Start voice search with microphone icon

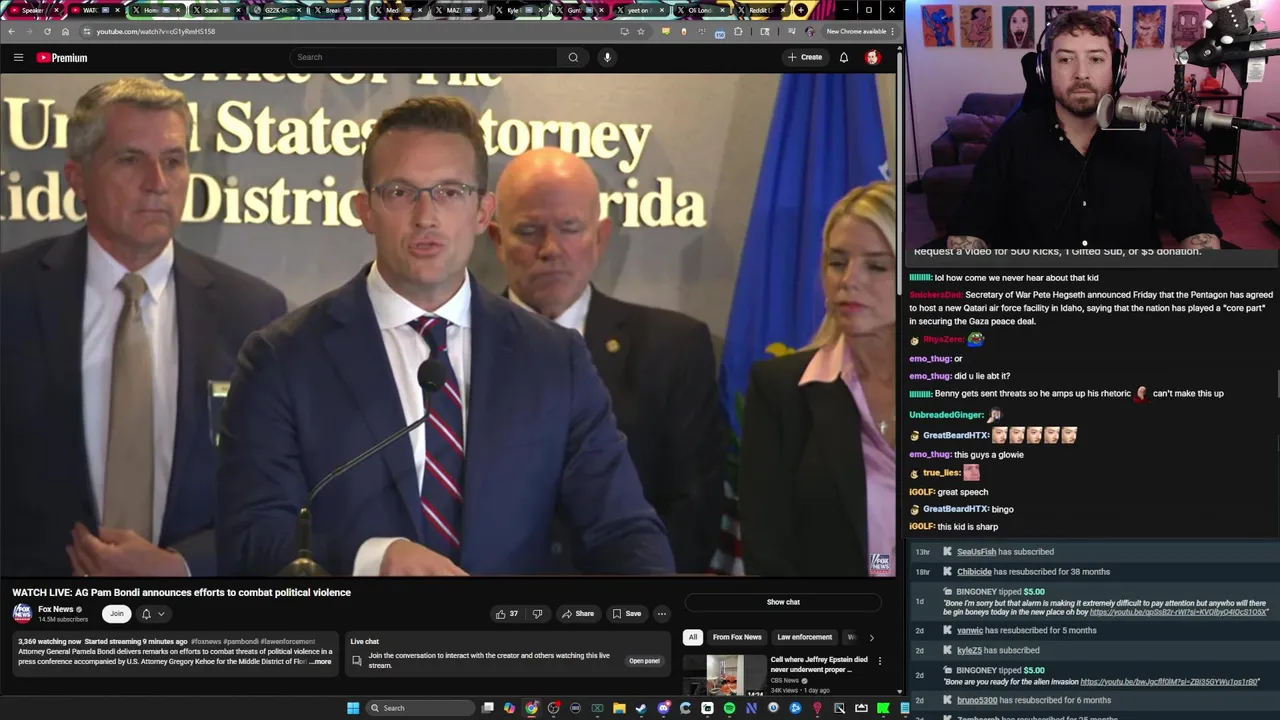607,57
